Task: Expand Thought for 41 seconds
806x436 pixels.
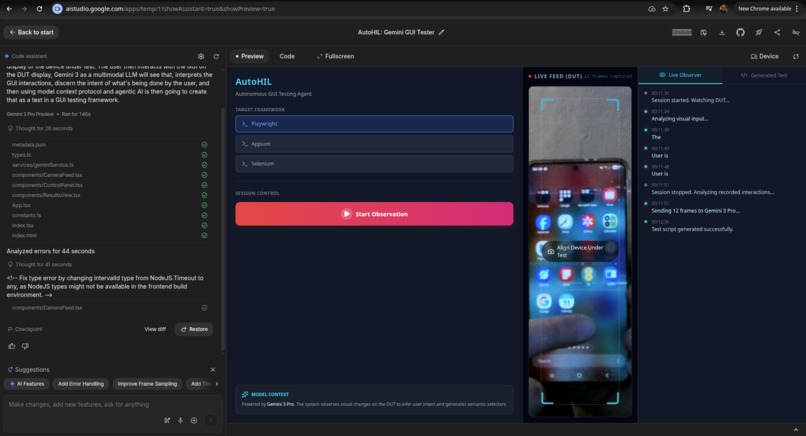Action: [40, 264]
